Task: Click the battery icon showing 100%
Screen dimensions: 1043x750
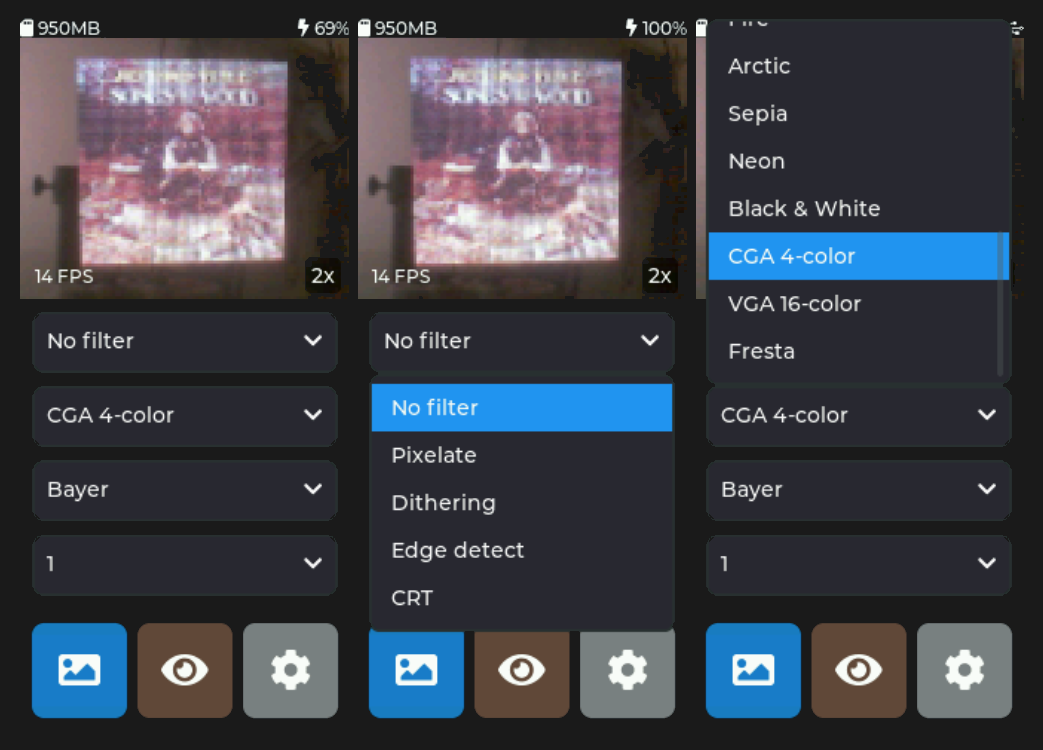Action: (631, 28)
